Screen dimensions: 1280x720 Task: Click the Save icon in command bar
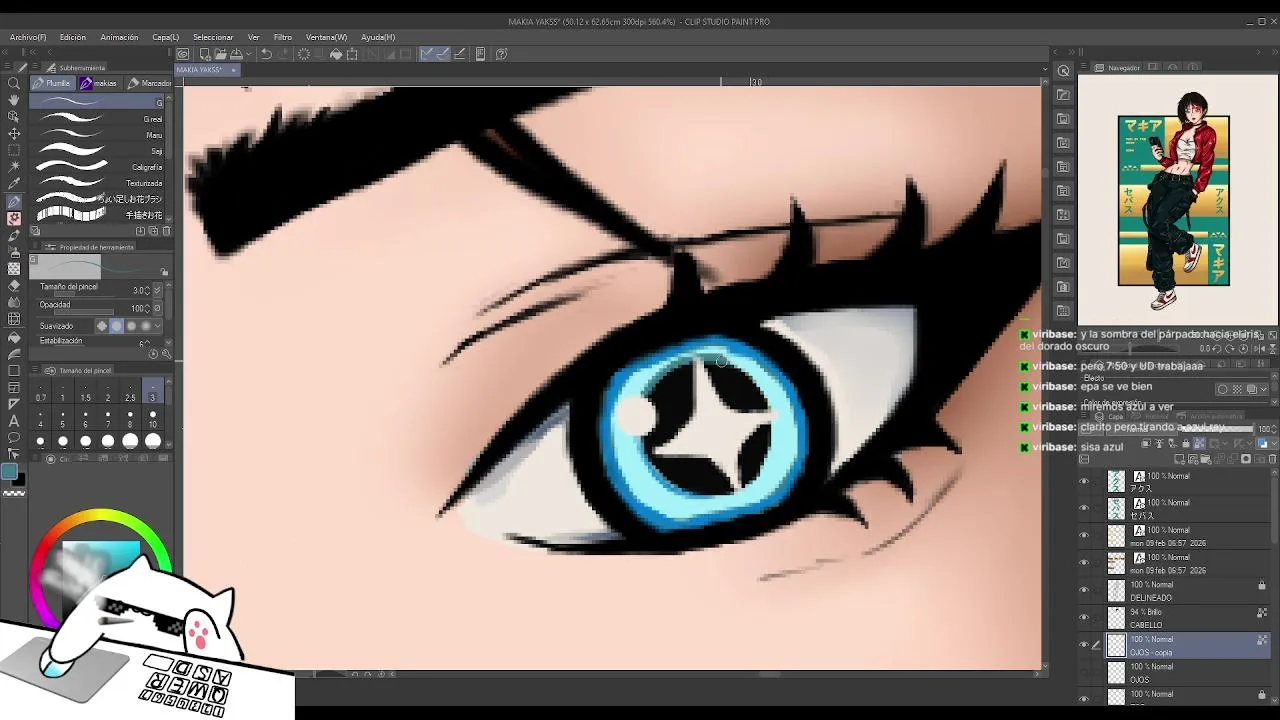coord(236,54)
